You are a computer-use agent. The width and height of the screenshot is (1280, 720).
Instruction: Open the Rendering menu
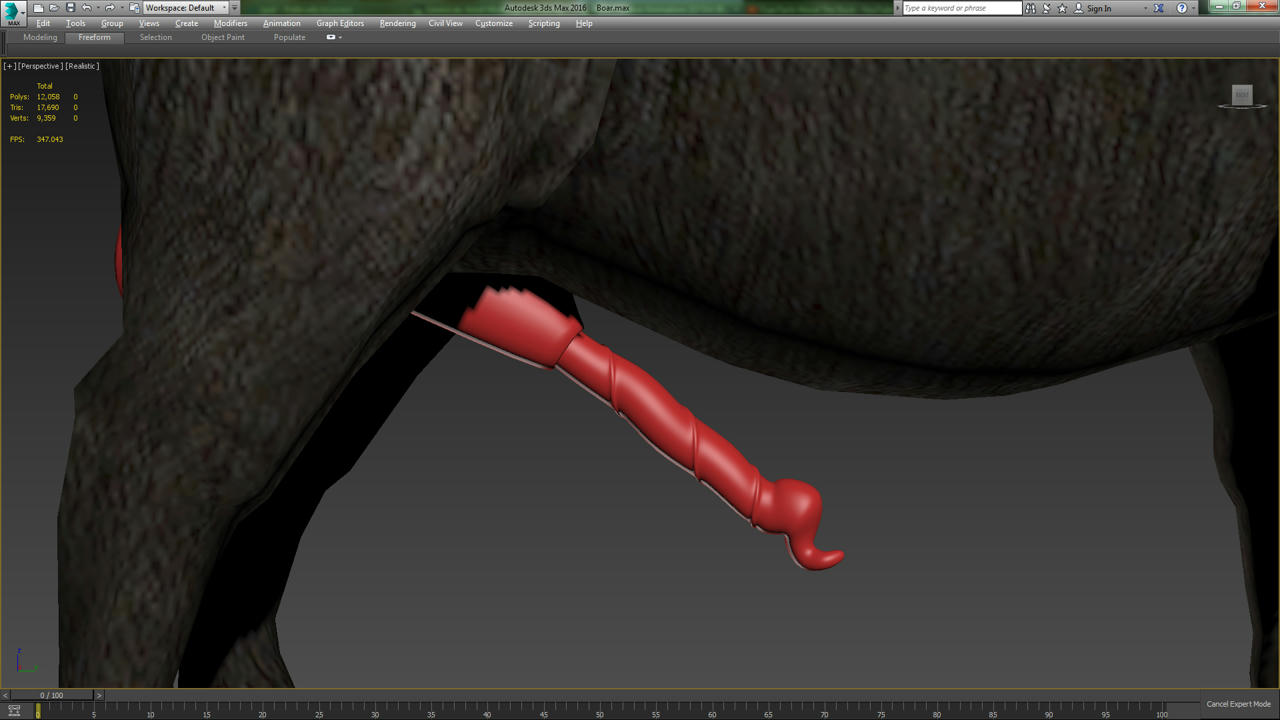(398, 23)
